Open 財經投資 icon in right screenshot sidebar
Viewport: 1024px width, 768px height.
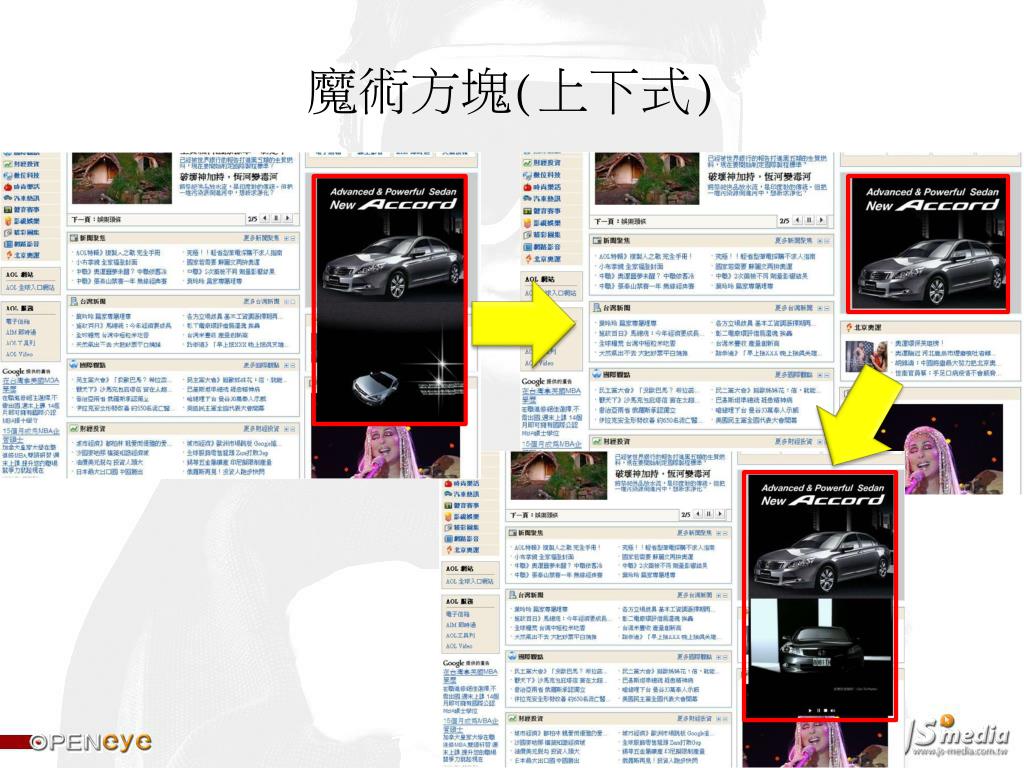527,163
